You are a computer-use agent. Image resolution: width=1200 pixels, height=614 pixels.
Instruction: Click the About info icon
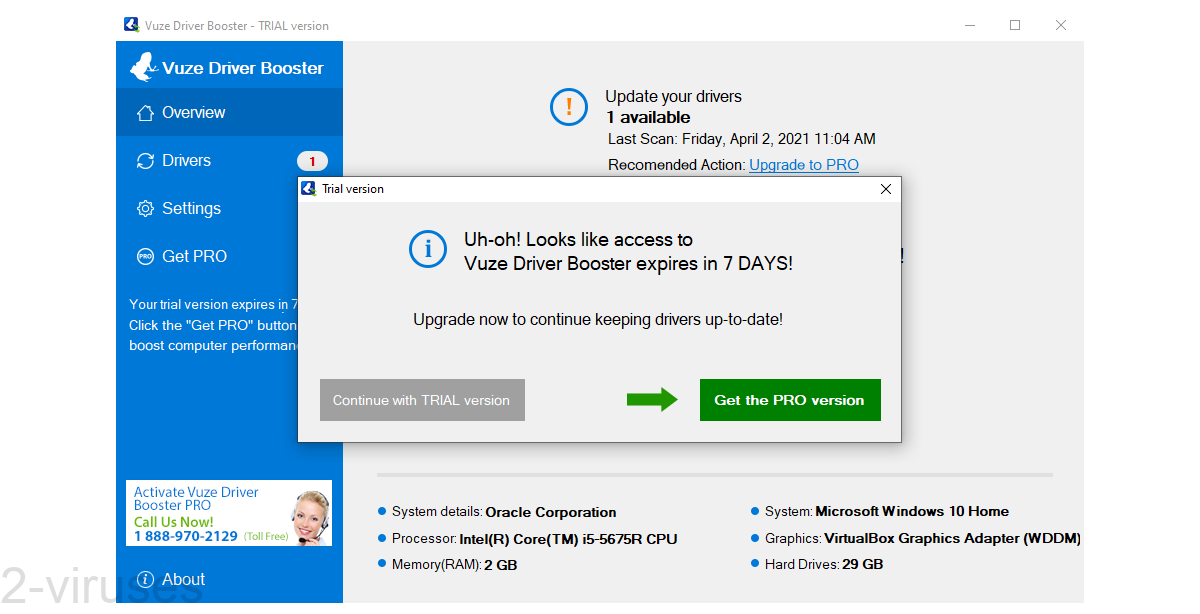tap(145, 580)
